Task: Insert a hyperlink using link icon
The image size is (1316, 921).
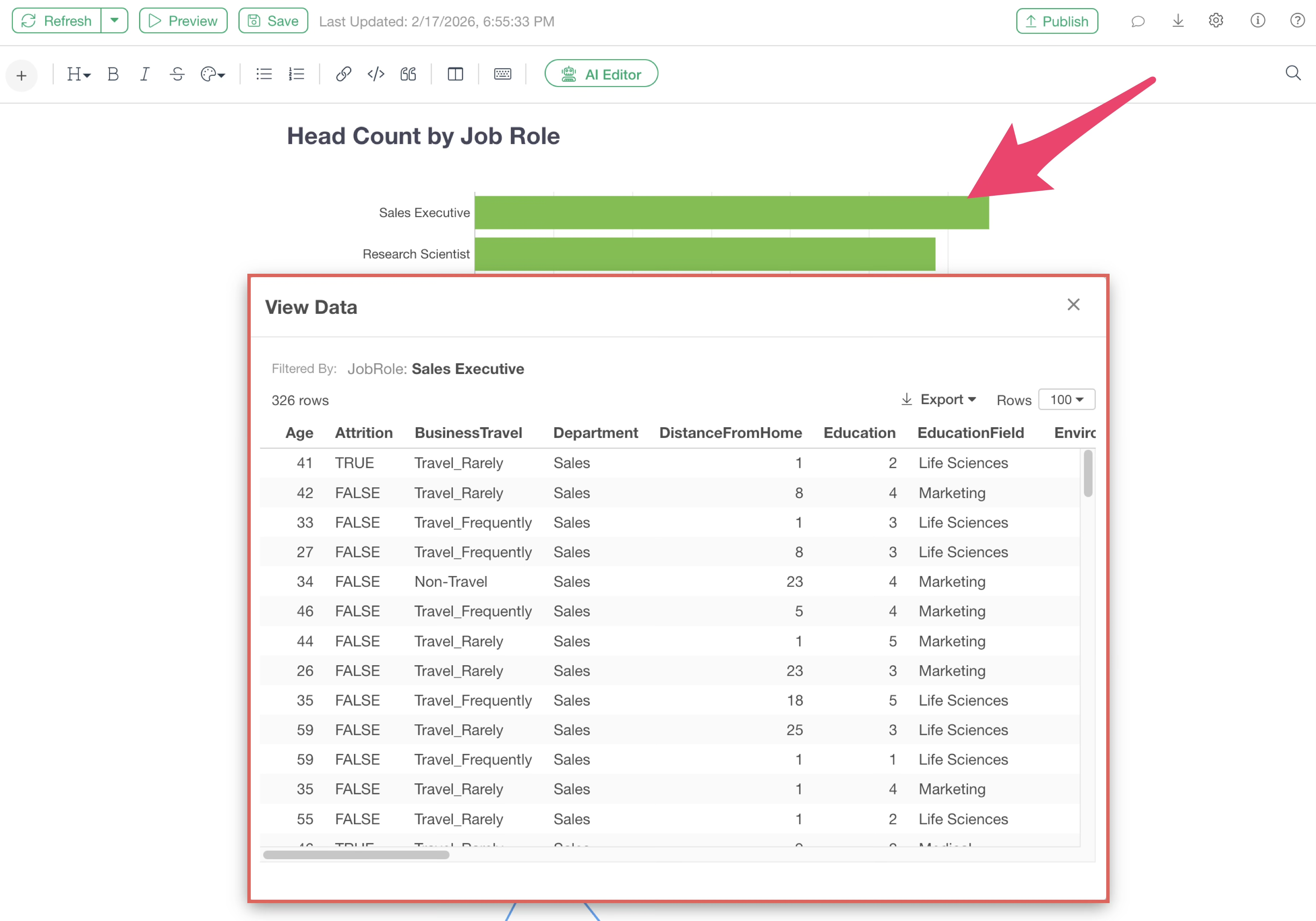Action: point(343,74)
